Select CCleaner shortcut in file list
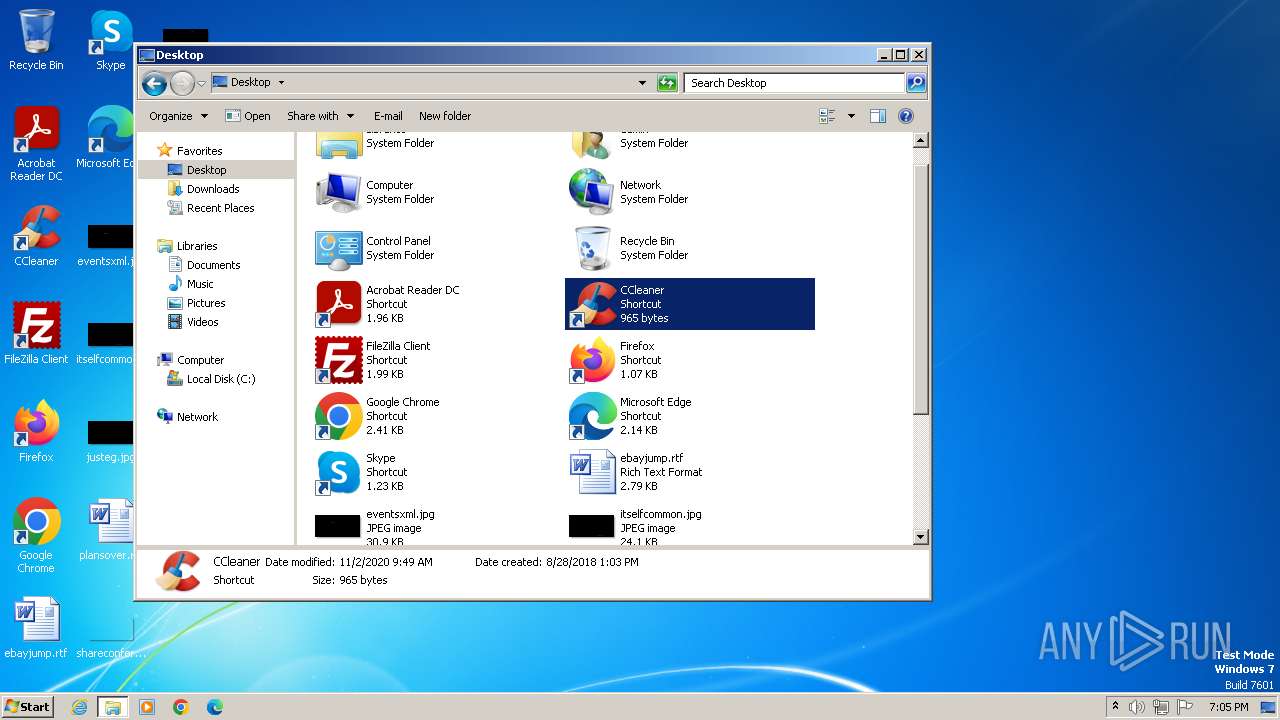 pyautogui.click(x=690, y=304)
